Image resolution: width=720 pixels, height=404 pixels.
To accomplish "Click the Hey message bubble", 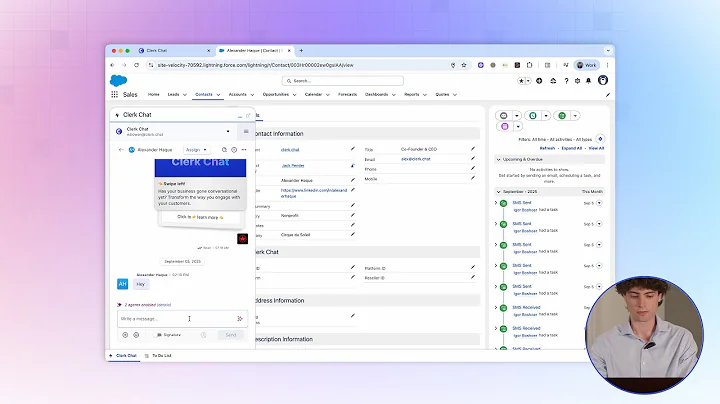I will (141, 284).
